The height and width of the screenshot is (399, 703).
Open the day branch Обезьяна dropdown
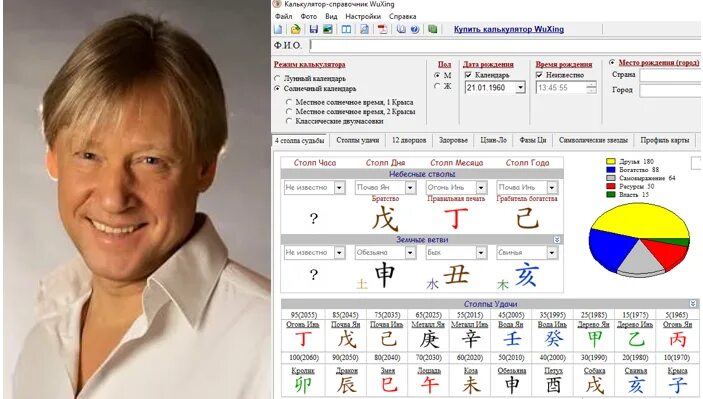pos(410,253)
